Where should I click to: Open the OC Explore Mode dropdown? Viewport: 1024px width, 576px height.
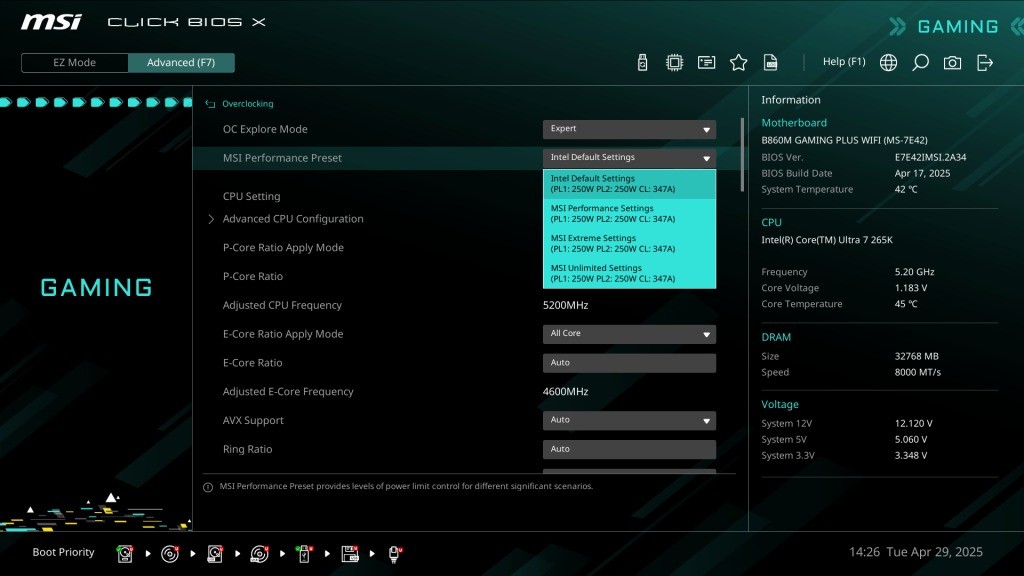coord(629,129)
